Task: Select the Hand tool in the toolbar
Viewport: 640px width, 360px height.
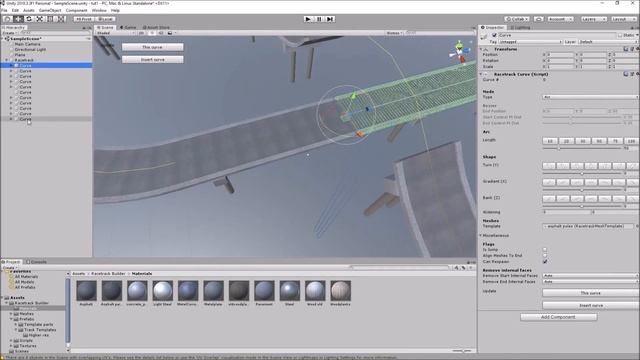Action: (x=8, y=19)
